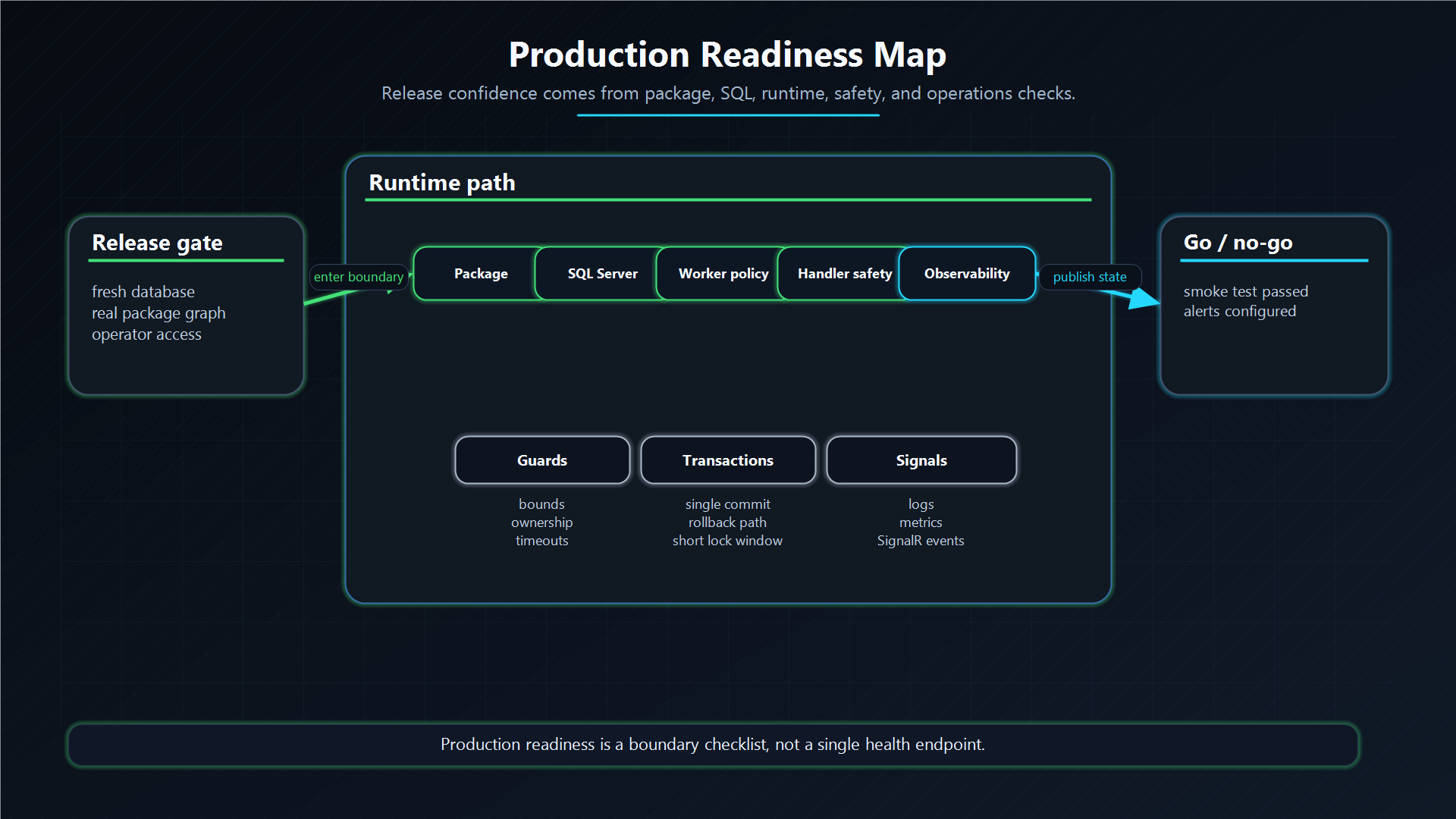Select 'alerts configured' text
This screenshot has height=819, width=1456.
[x=1240, y=311]
